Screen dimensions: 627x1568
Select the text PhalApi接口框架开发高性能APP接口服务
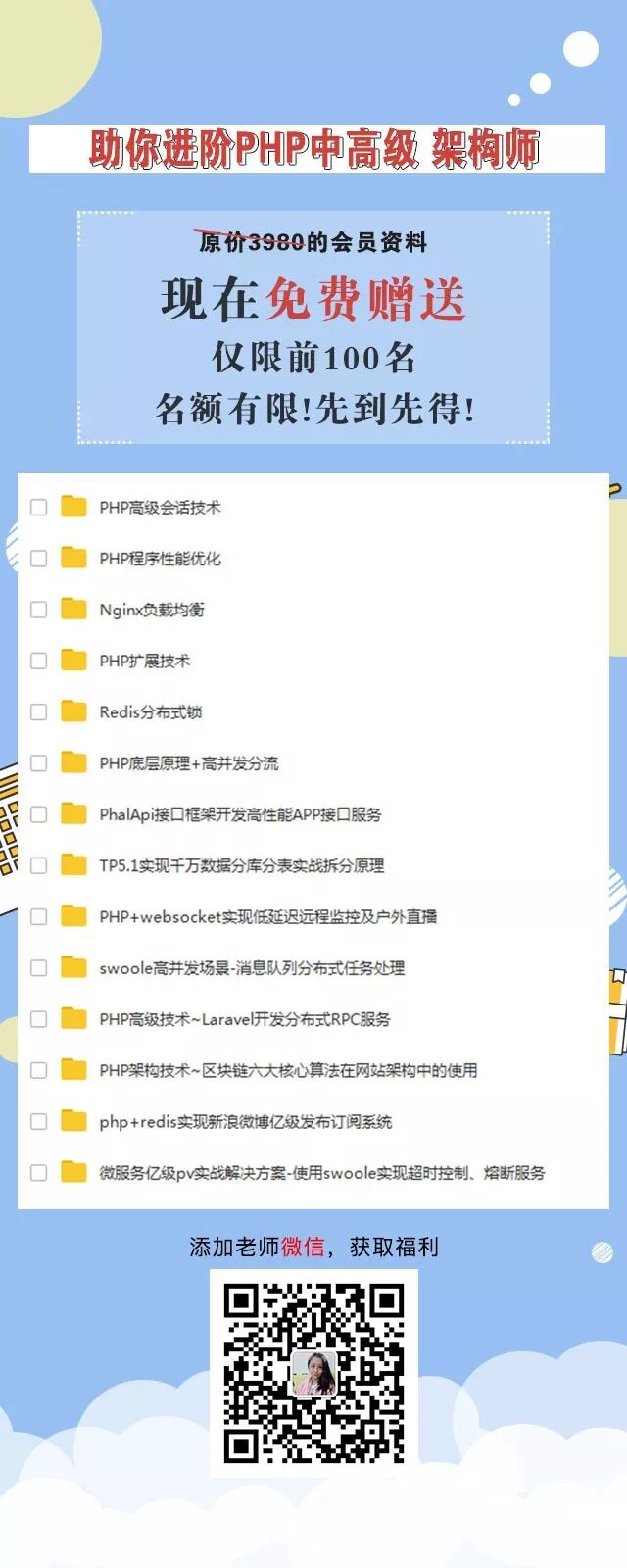point(240,814)
